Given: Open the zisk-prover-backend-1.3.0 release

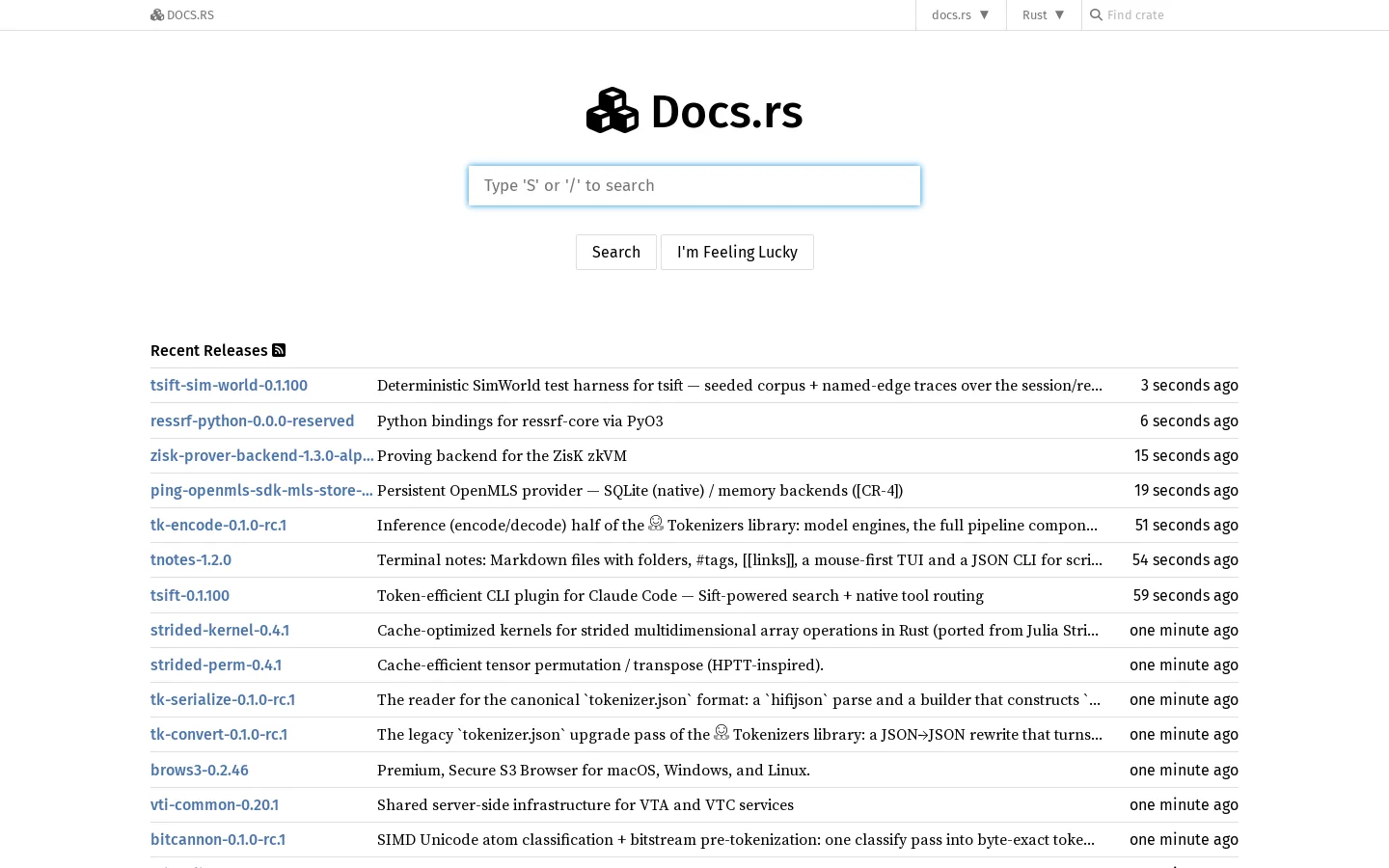Looking at the screenshot, I should (x=262, y=455).
